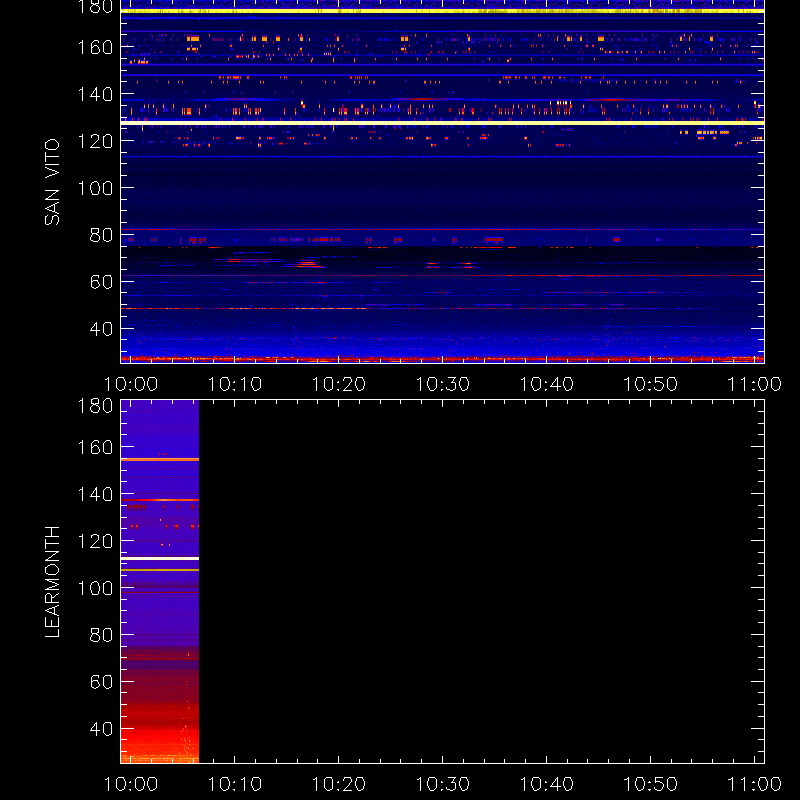Click the 140 label on LEARMONTH axis

click(x=95, y=494)
